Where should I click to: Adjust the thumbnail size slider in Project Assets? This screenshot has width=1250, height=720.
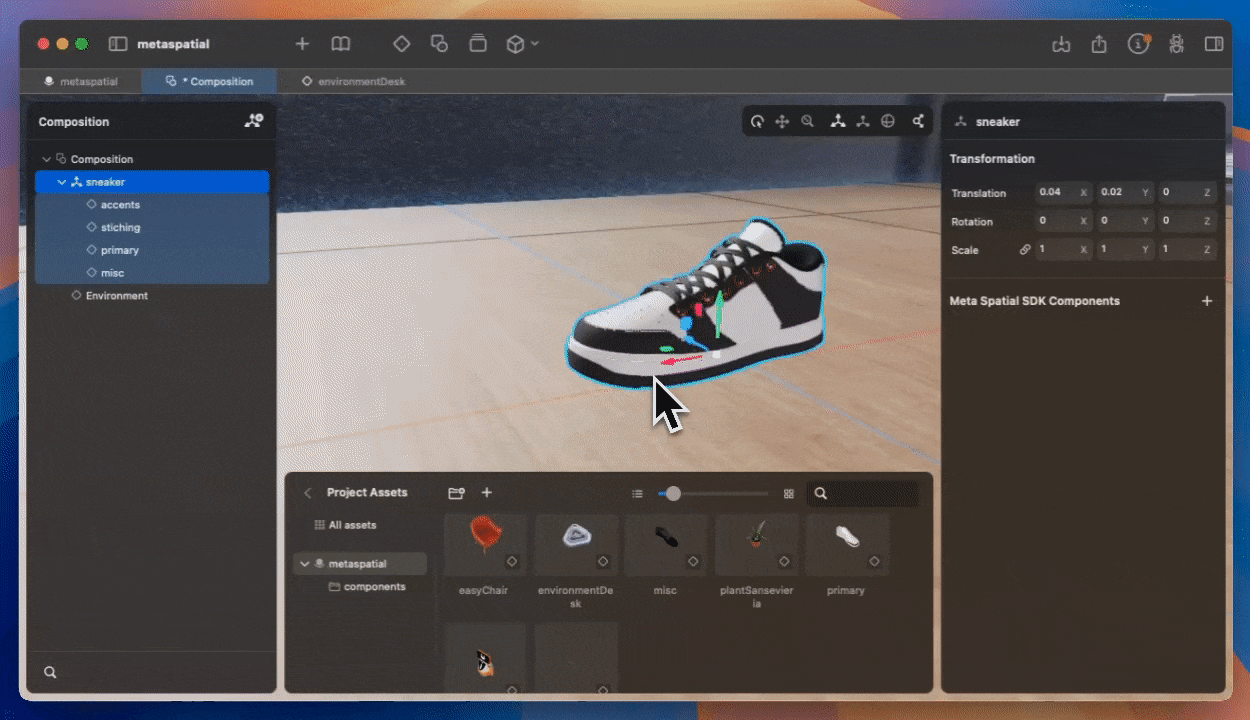pyautogui.click(x=673, y=493)
